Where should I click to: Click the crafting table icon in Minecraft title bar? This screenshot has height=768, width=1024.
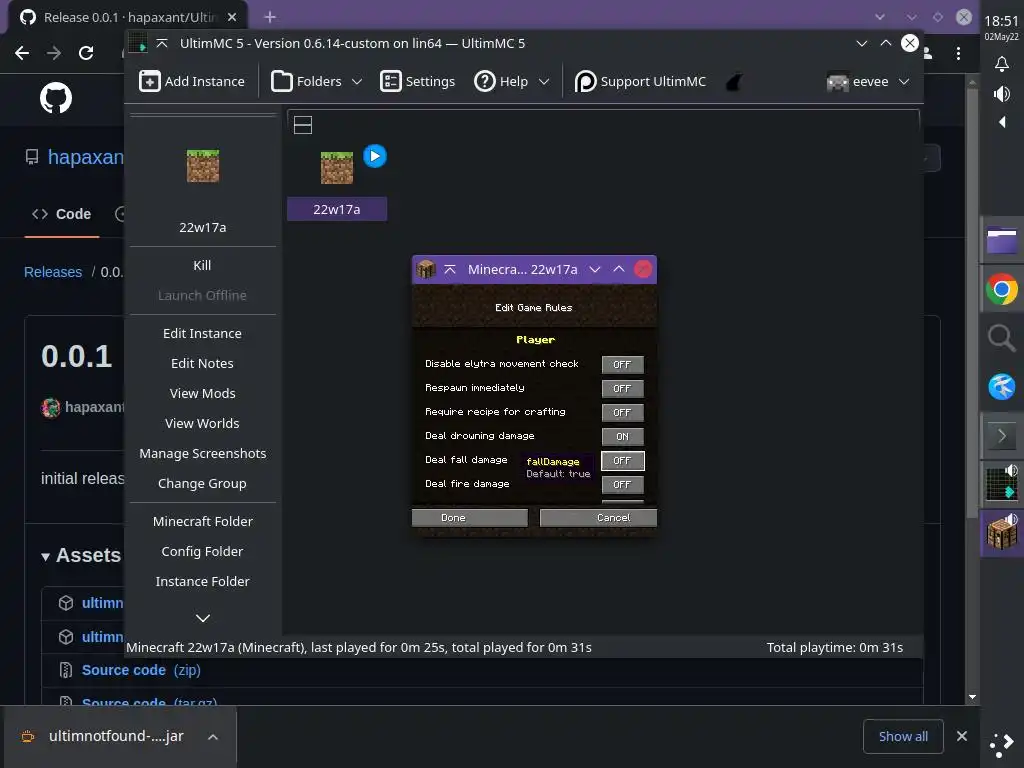click(x=426, y=269)
